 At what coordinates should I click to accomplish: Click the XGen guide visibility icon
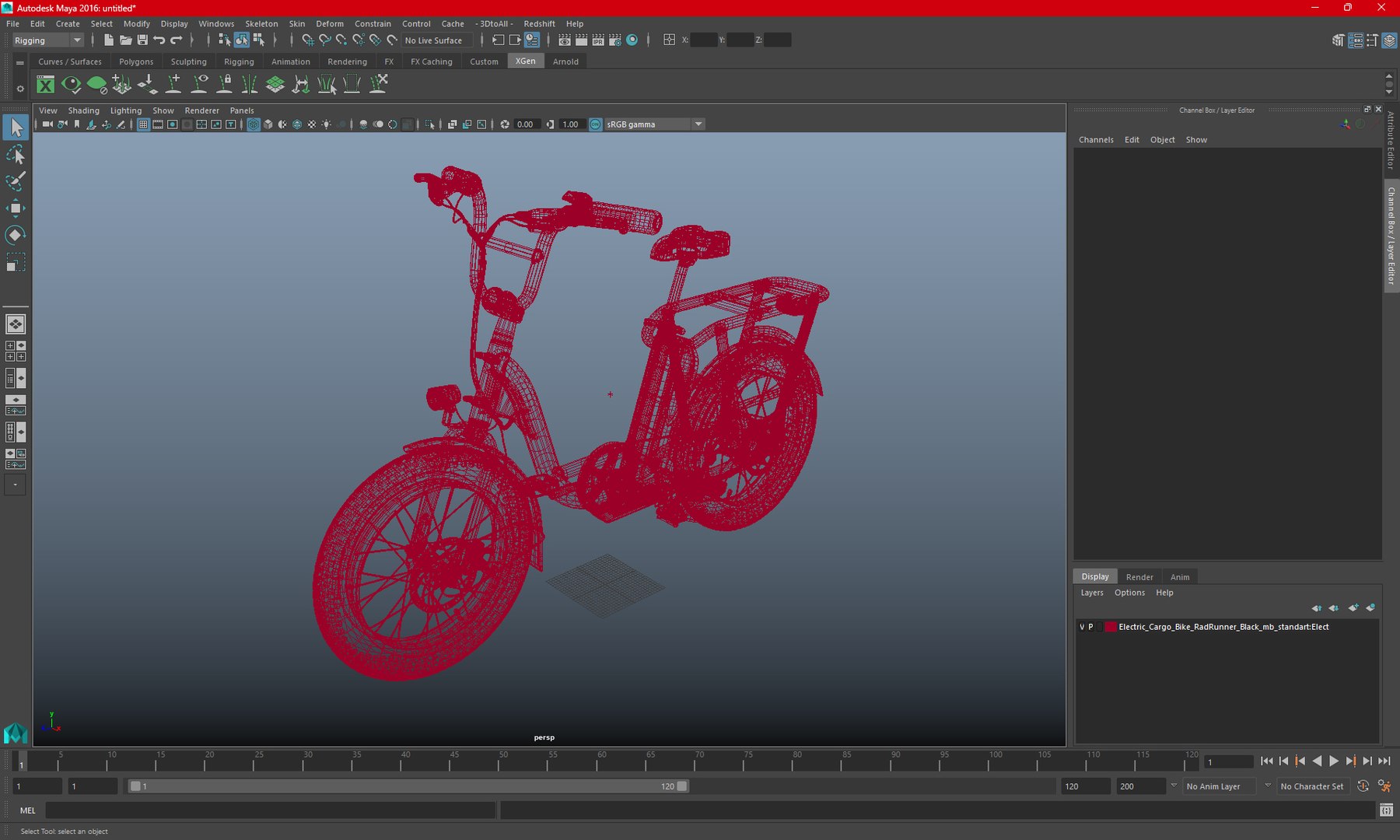tap(199, 84)
